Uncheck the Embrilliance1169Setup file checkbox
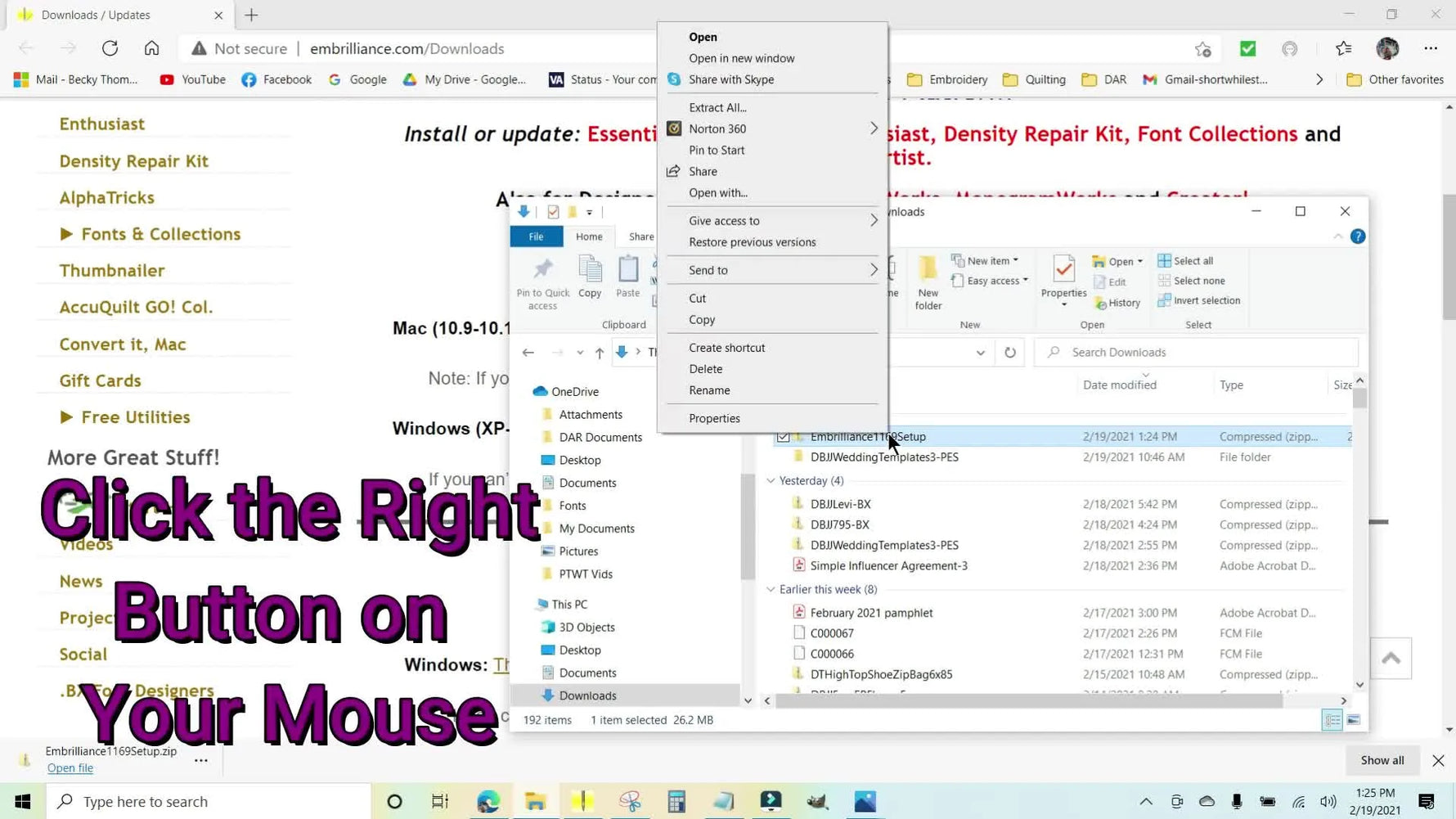The height and width of the screenshot is (819, 1456). 783,437
